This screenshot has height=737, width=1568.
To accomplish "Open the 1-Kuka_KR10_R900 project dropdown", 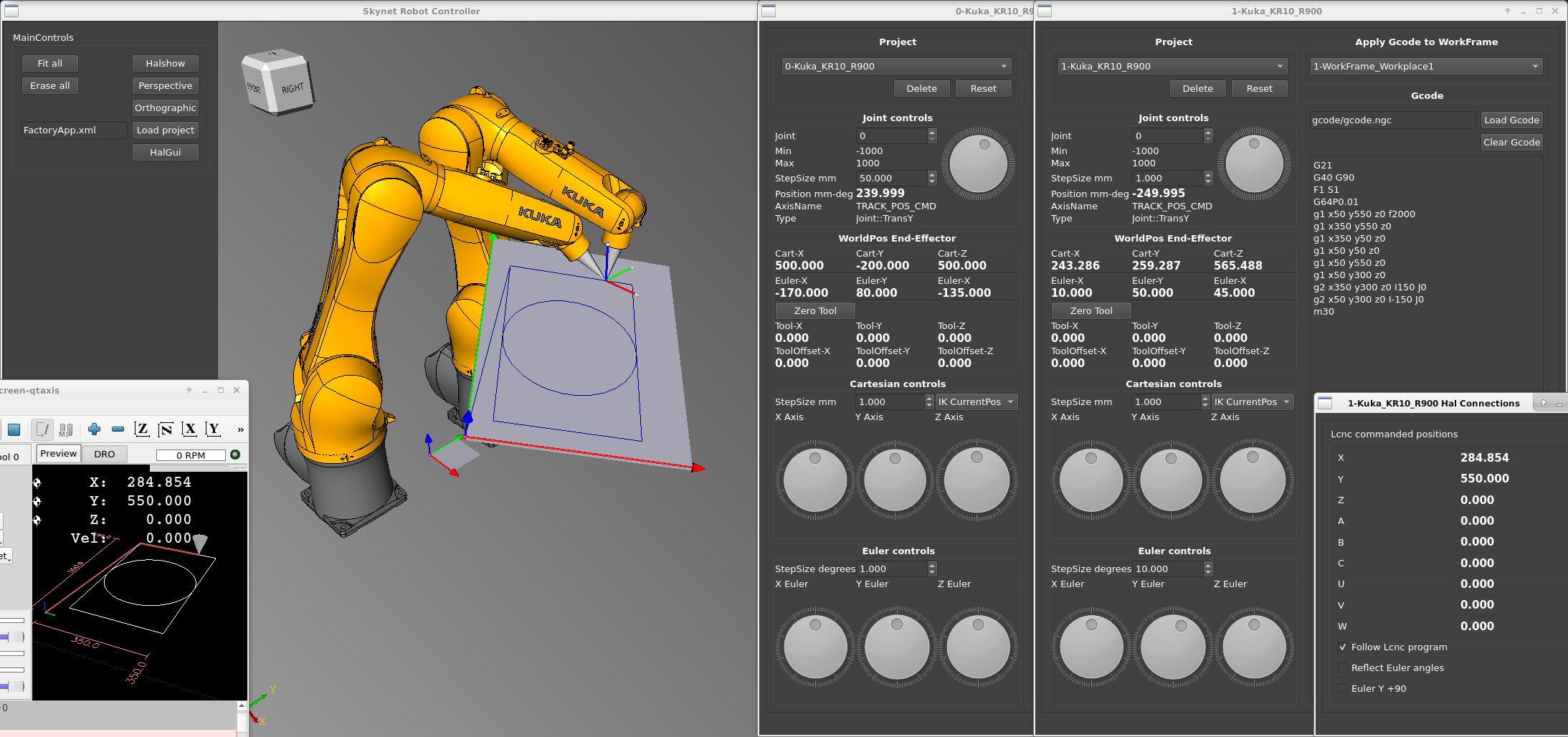I will pyautogui.click(x=1172, y=66).
